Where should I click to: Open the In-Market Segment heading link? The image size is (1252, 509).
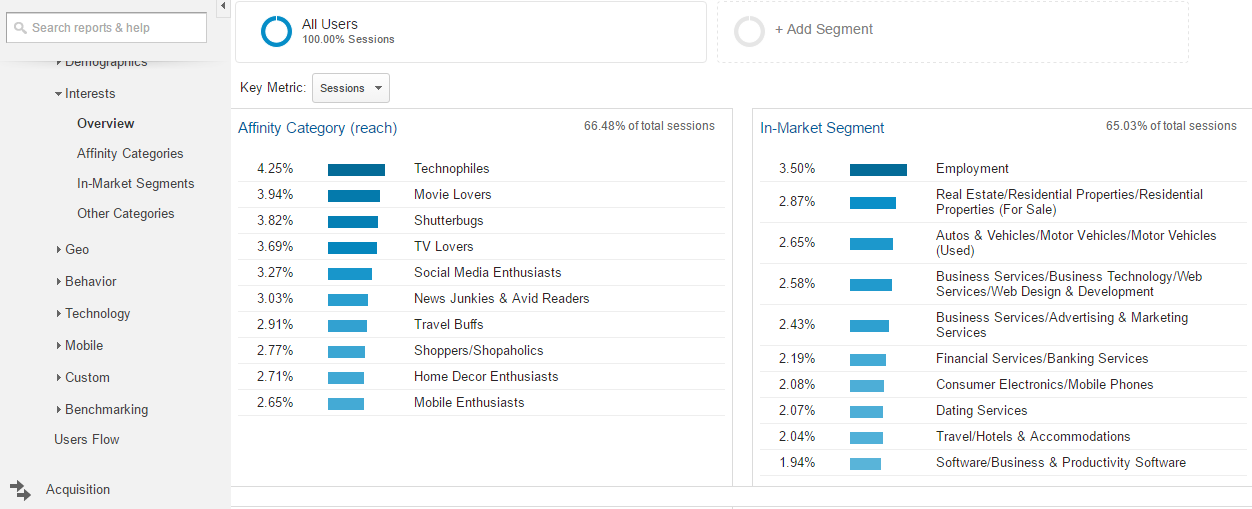click(822, 128)
